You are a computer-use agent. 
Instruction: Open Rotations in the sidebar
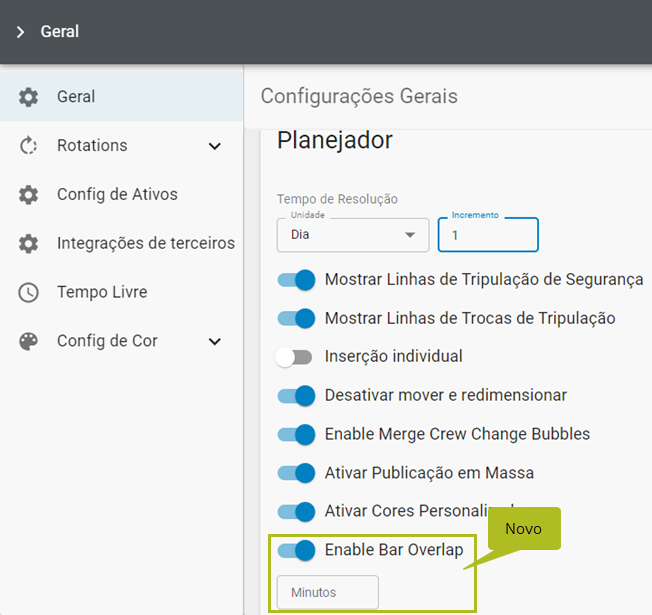point(121,146)
